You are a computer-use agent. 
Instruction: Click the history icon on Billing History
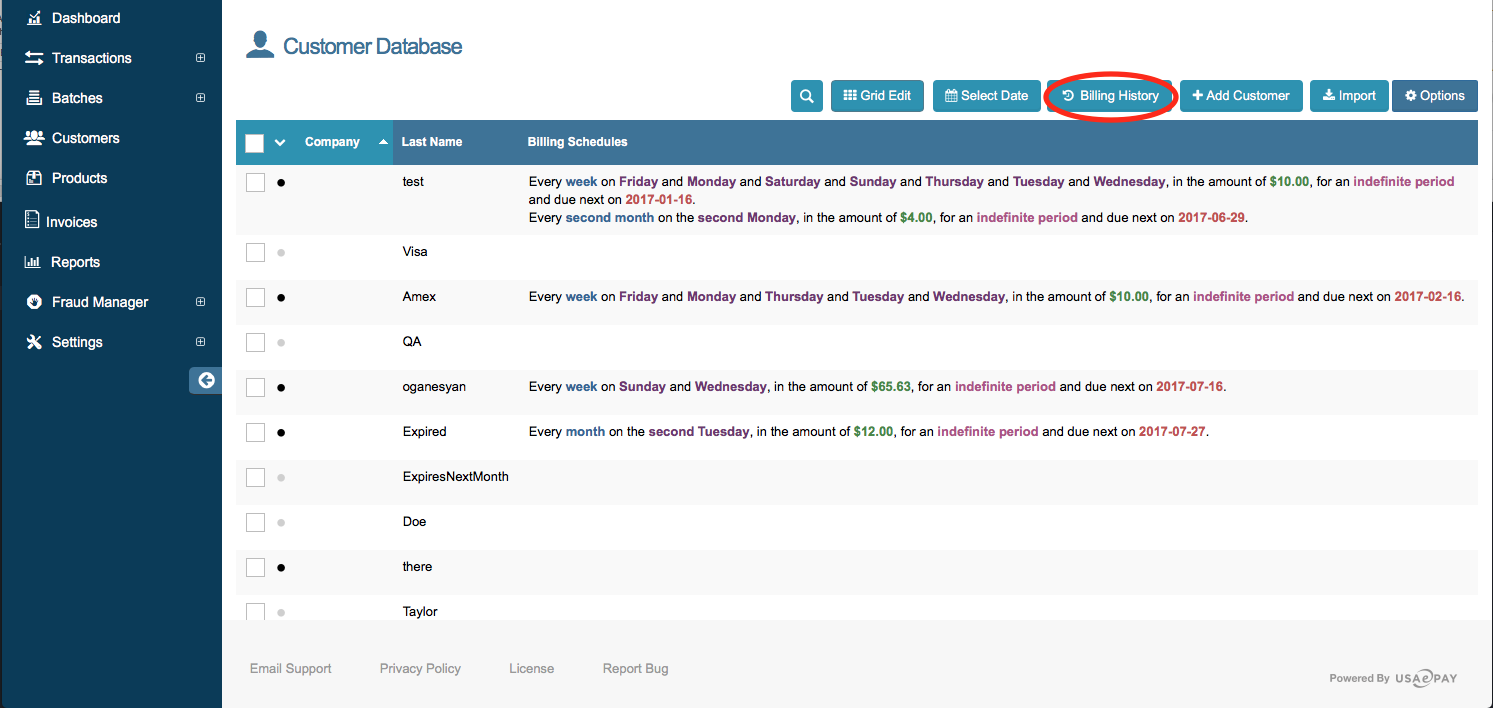pyautogui.click(x=1066, y=96)
